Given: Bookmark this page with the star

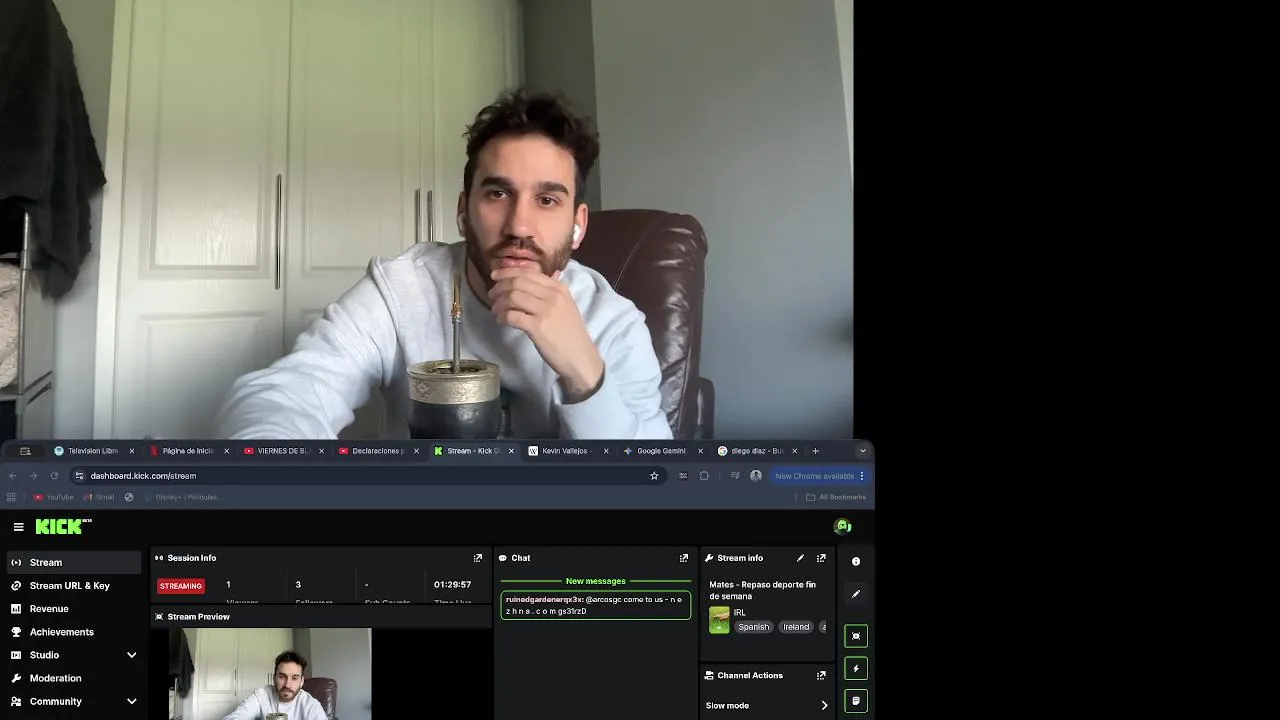Looking at the screenshot, I should coord(654,476).
